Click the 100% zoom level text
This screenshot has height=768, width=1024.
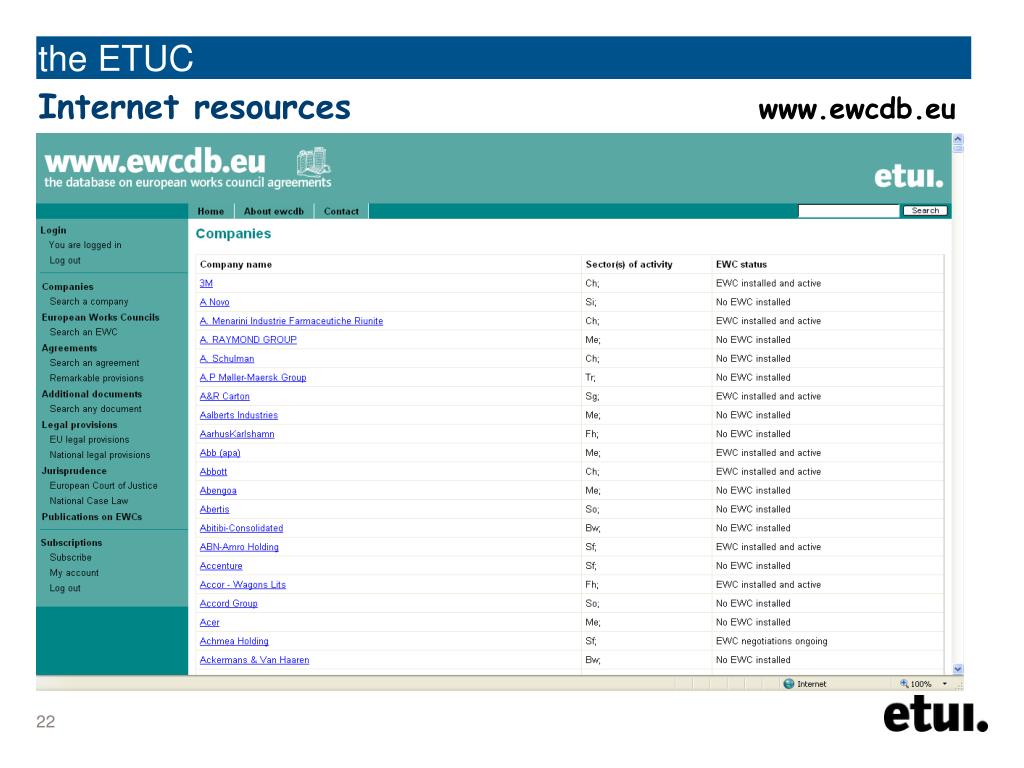921,684
